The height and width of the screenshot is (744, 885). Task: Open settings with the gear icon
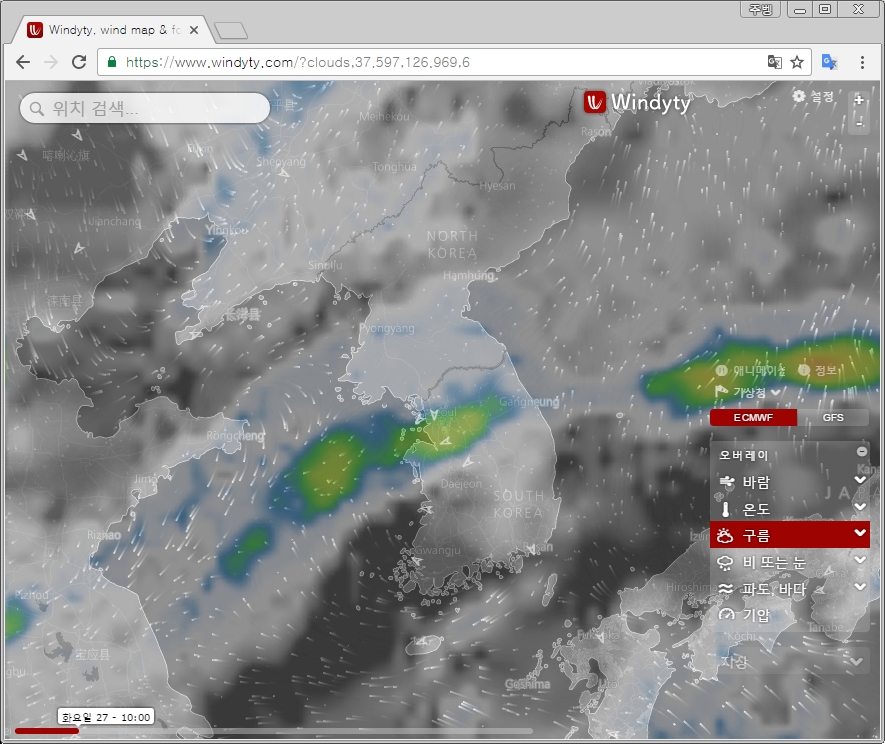(x=799, y=96)
